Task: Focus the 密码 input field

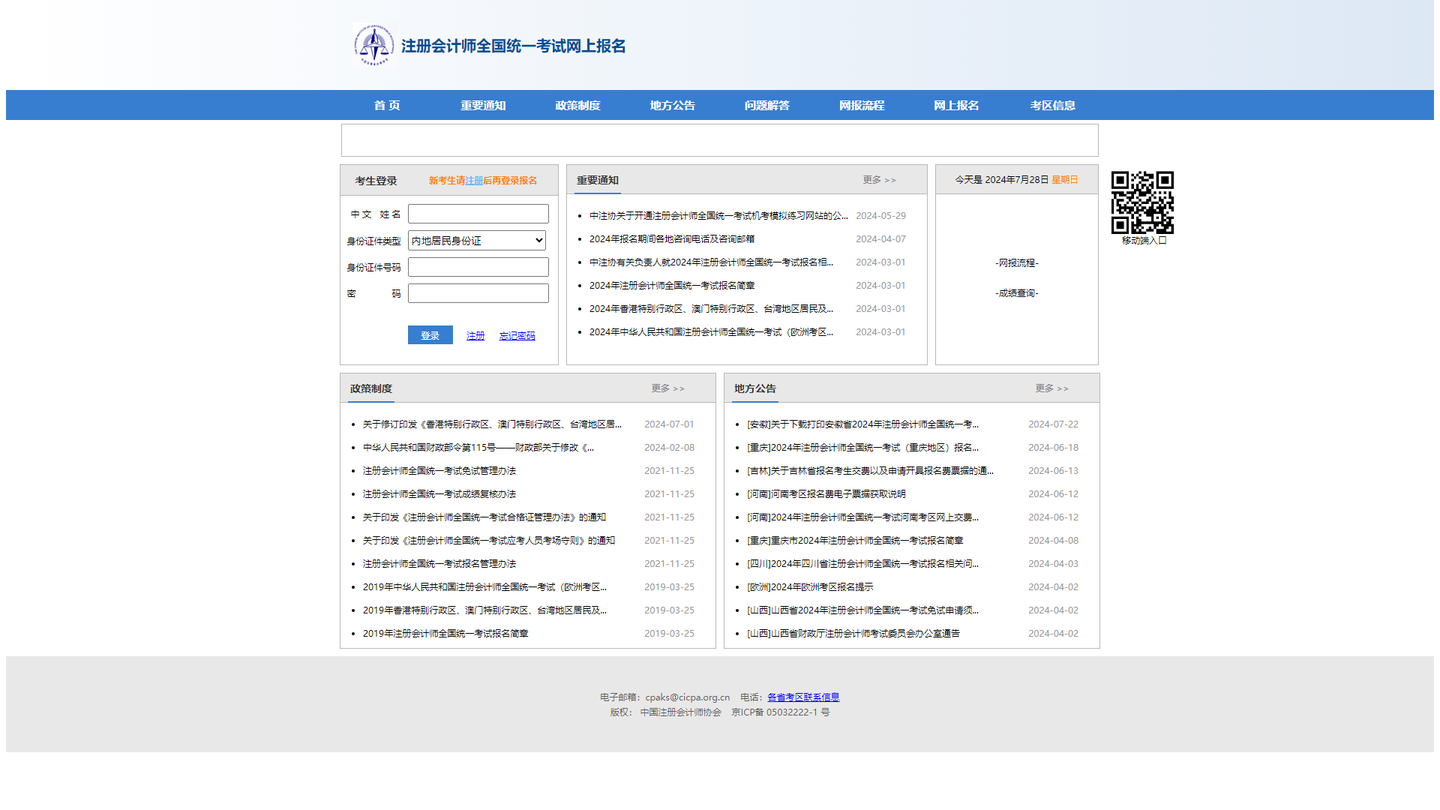Action: click(478, 293)
